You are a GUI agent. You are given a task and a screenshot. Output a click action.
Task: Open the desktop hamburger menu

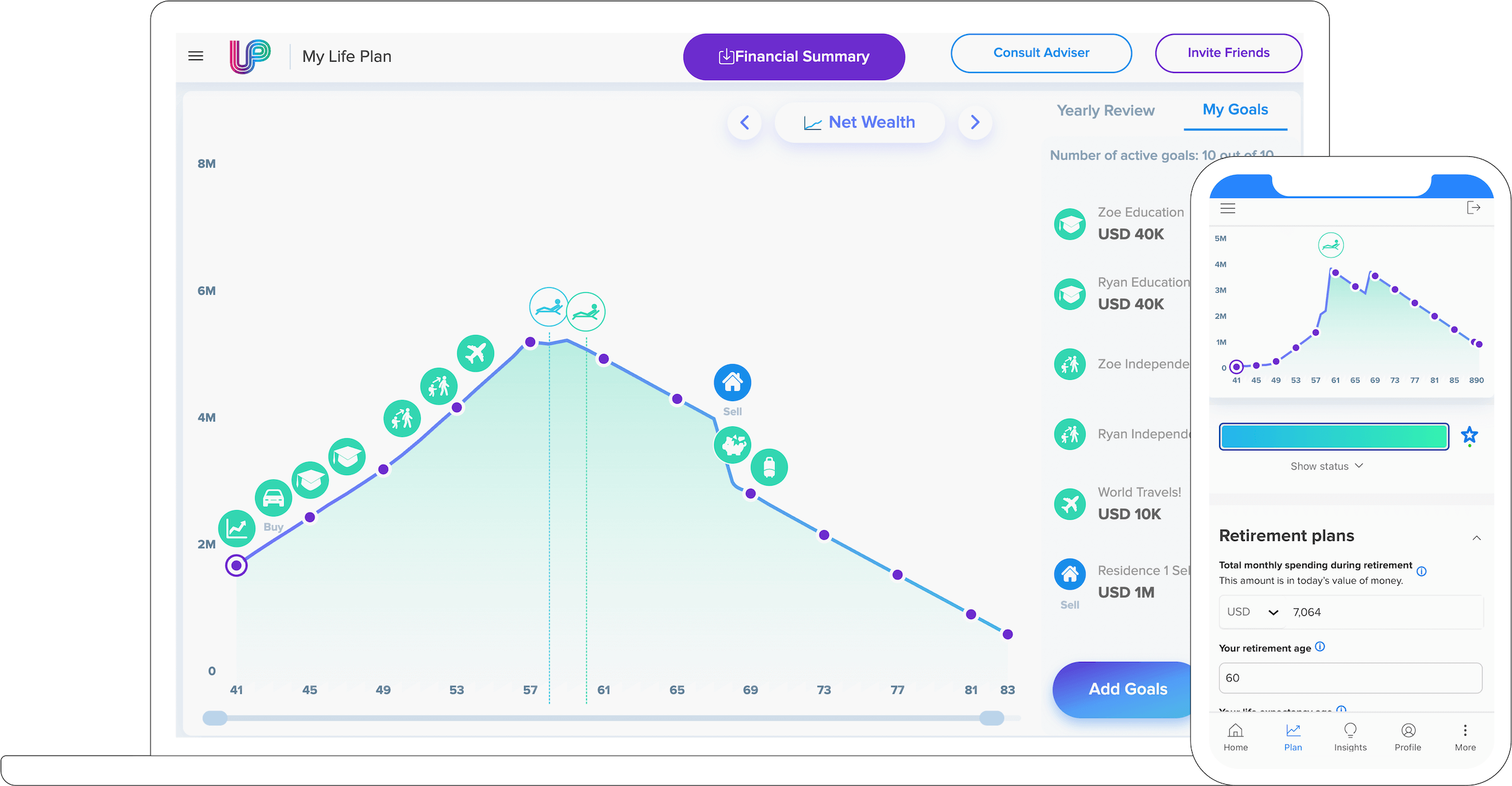click(x=195, y=56)
